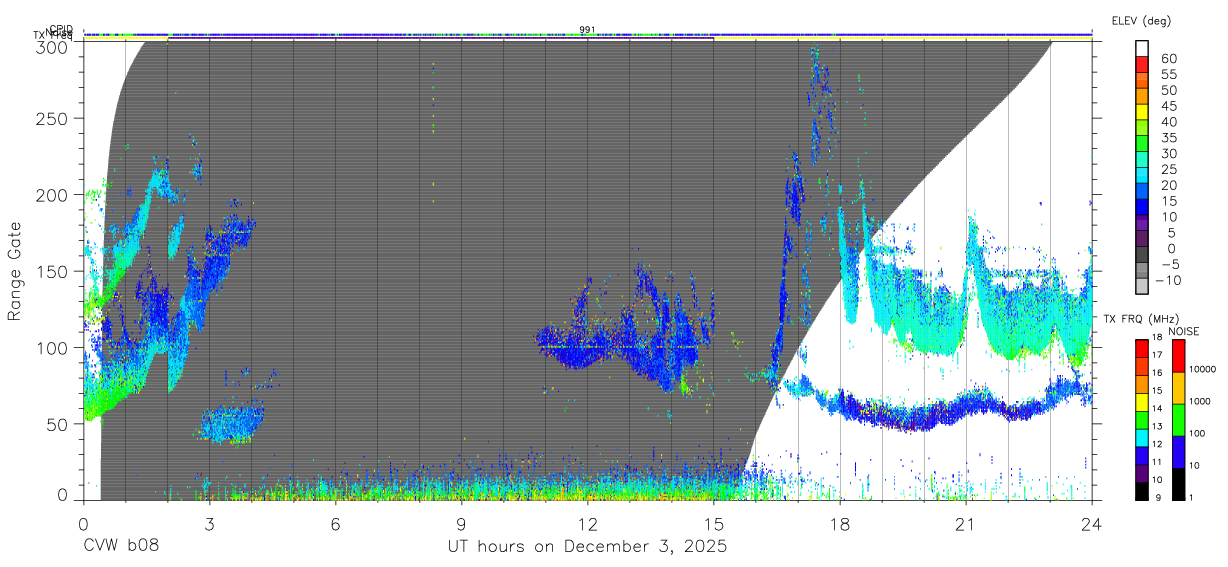The height and width of the screenshot is (567, 1228).
Task: Click the ELEV legend label 25
Action: point(1168,169)
